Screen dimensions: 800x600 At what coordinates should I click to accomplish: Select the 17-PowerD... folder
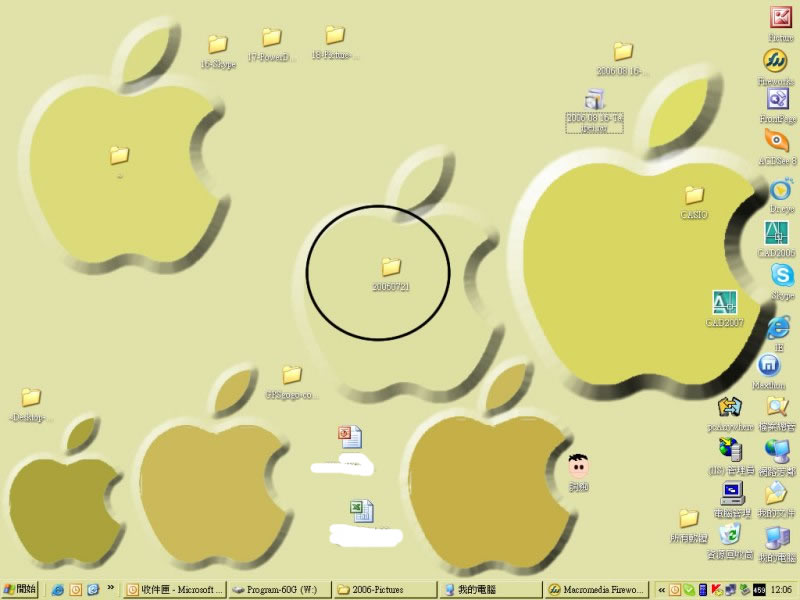pyautogui.click(x=271, y=37)
